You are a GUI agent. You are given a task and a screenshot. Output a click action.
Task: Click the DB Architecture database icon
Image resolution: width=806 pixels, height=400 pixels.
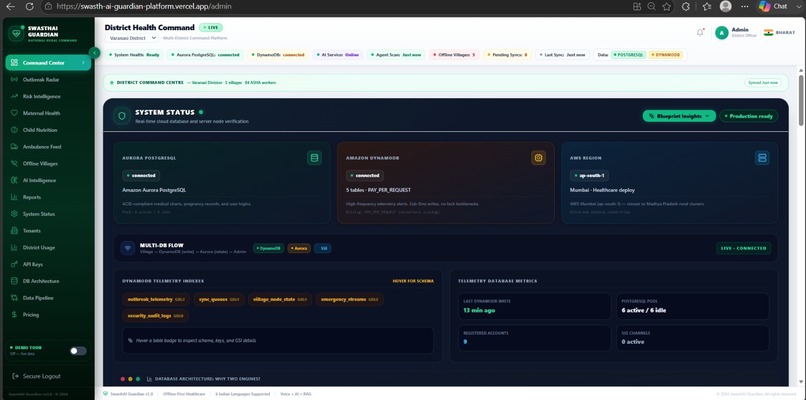click(x=14, y=281)
